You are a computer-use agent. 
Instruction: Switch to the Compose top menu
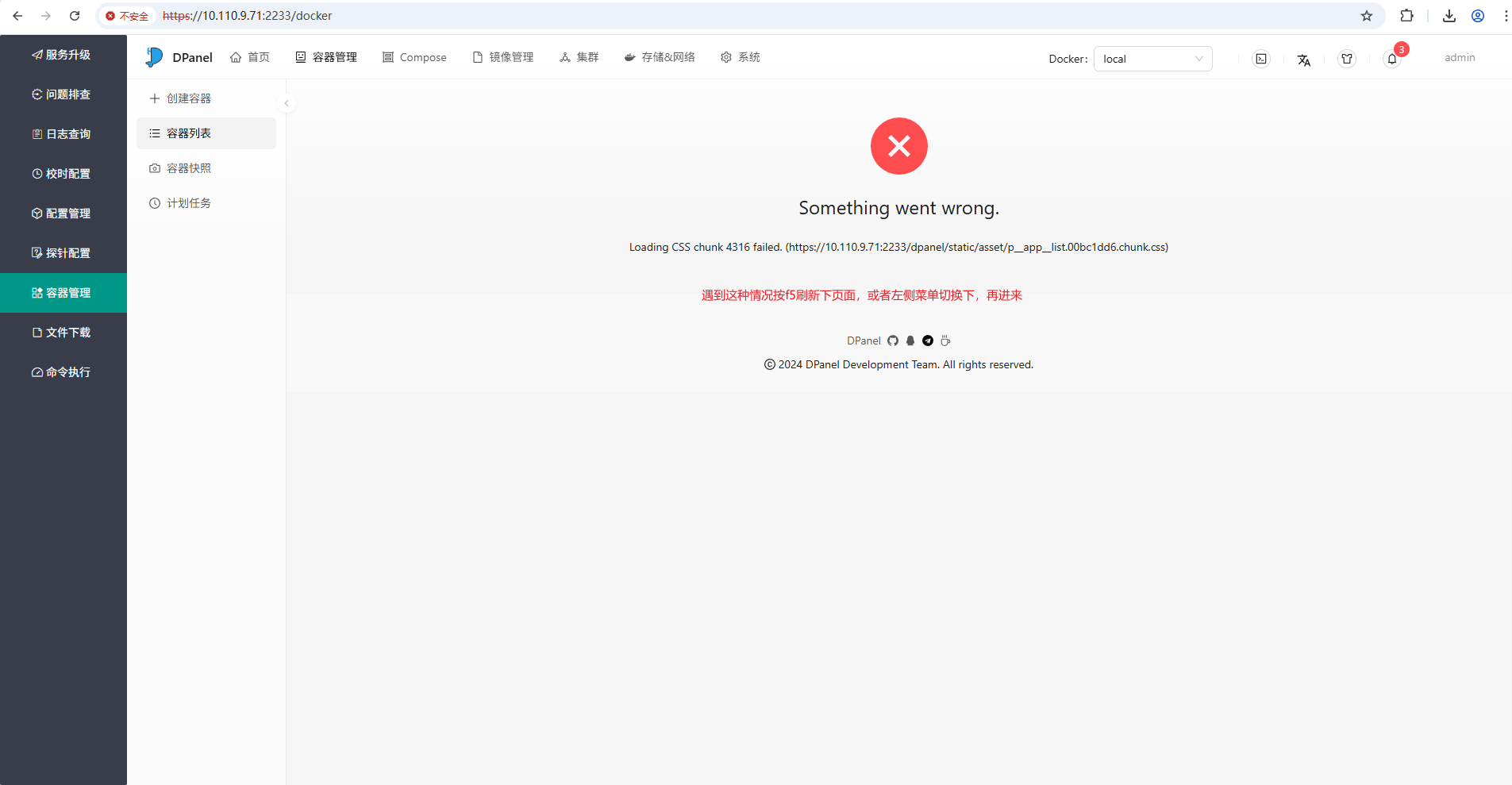pos(414,57)
